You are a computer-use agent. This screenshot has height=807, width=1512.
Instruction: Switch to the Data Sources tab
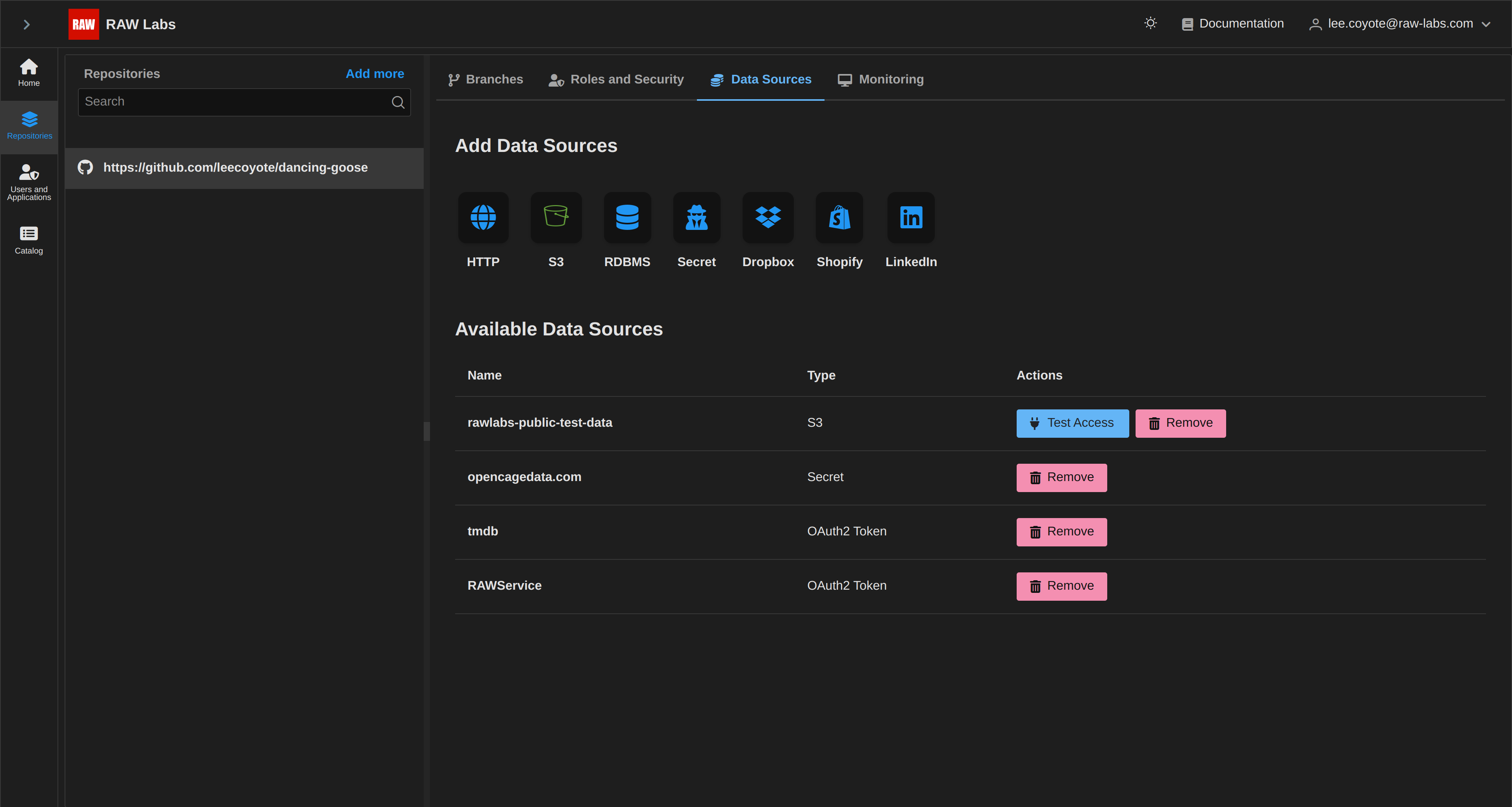pos(761,79)
